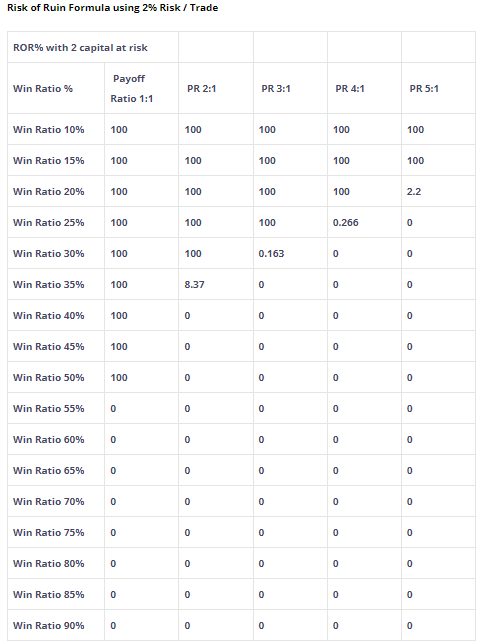Click the 8.37 value cell
Viewport: 480px width, 643px height.
[216, 285]
